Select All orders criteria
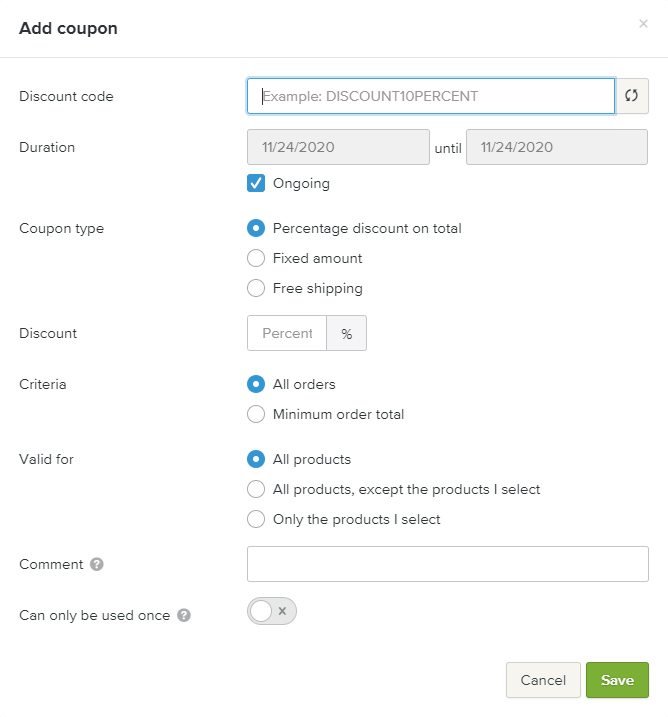Image resolution: width=668 pixels, height=717 pixels. (256, 384)
